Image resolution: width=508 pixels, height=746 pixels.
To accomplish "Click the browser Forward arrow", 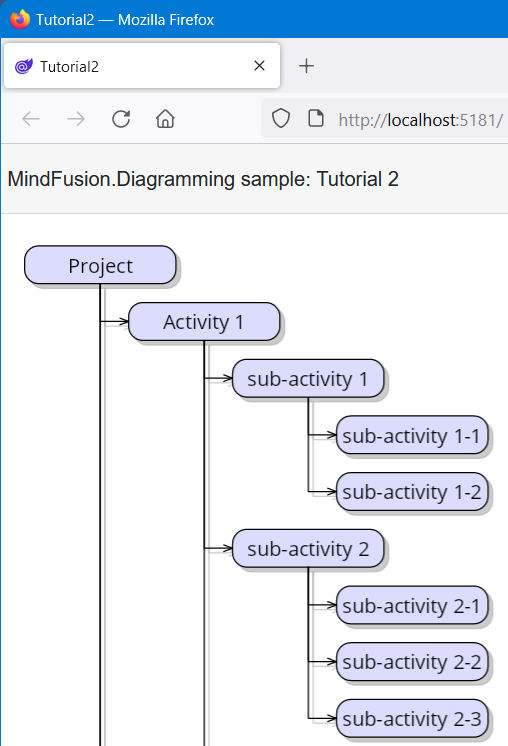I will click(x=76, y=119).
